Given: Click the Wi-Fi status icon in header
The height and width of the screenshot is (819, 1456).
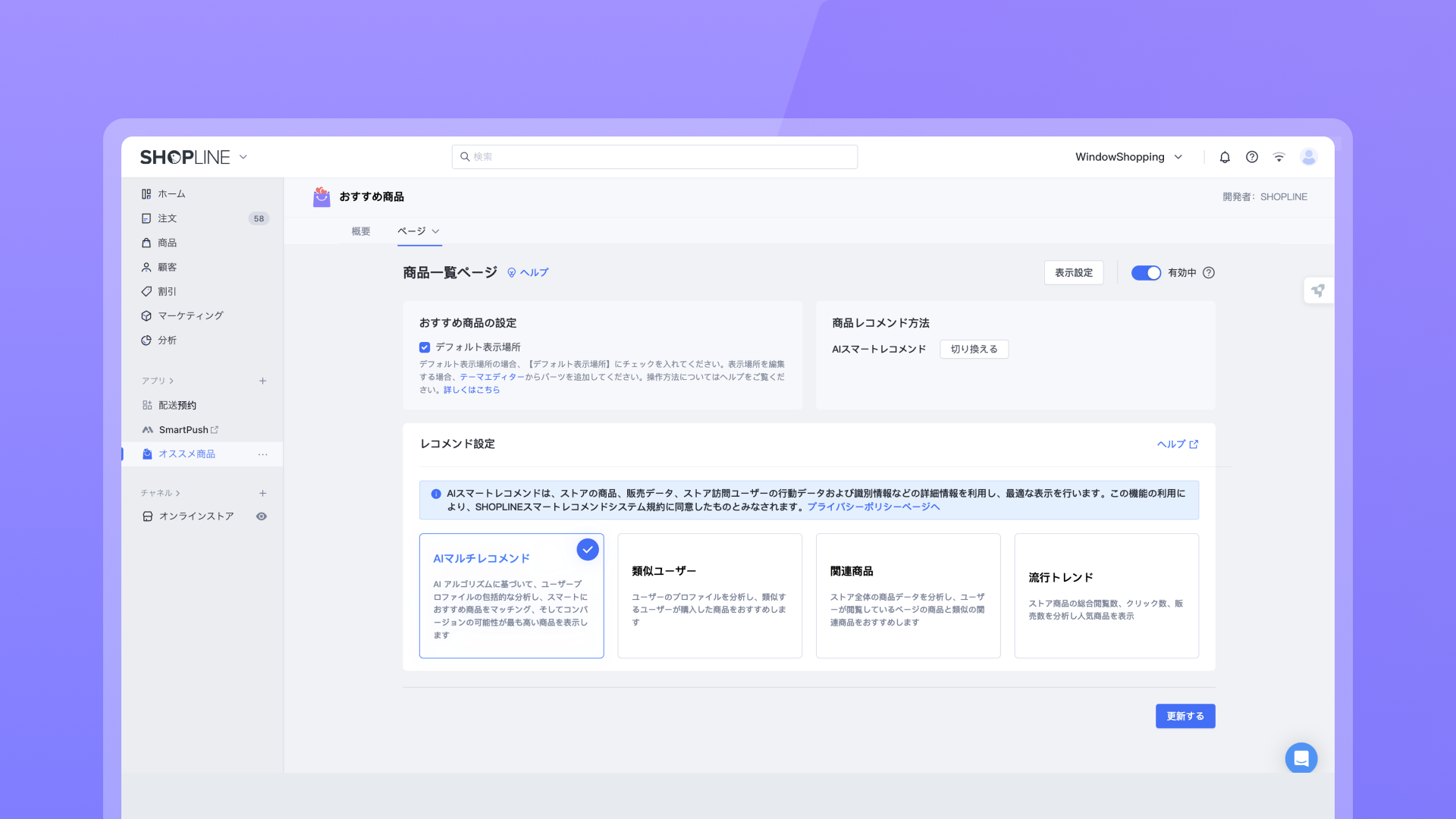Looking at the screenshot, I should tap(1279, 157).
